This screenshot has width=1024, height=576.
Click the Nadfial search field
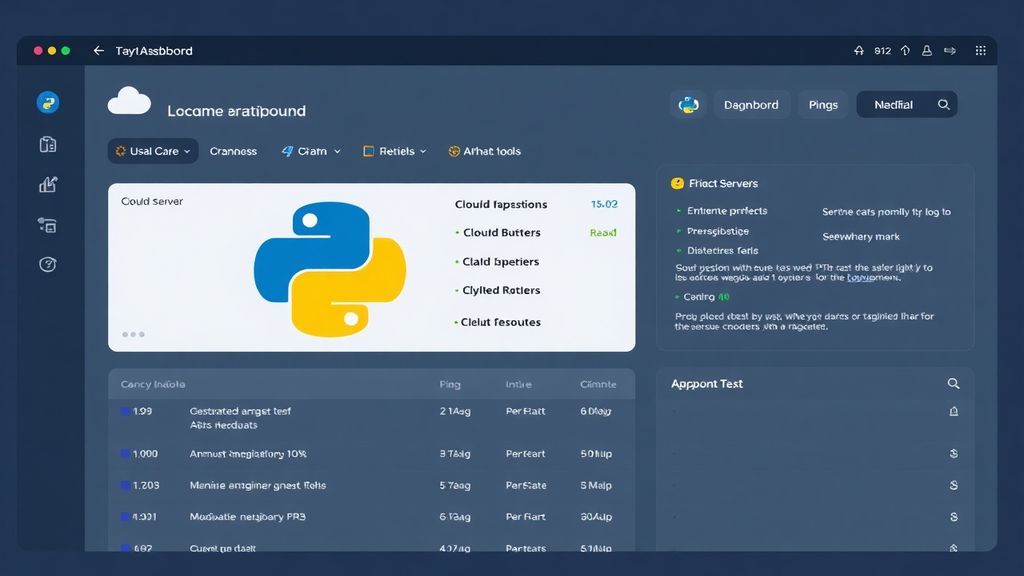pyautogui.click(x=906, y=104)
